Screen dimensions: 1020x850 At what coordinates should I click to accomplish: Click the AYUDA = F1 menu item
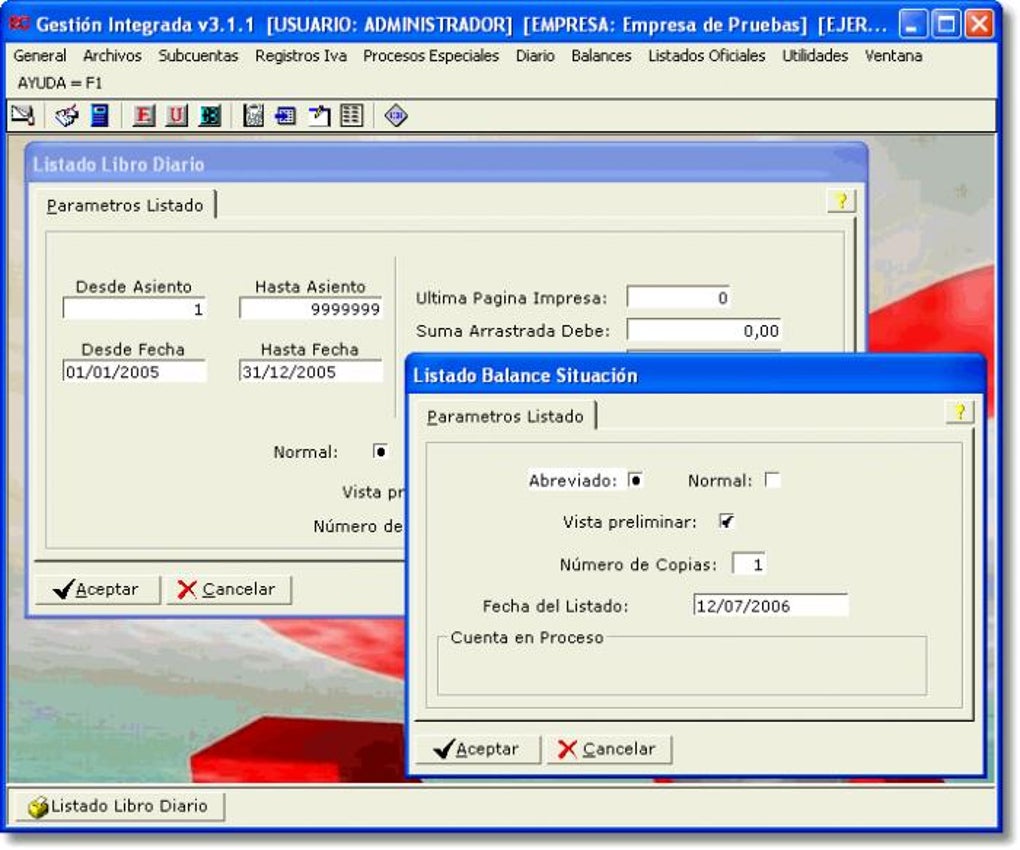click(59, 83)
